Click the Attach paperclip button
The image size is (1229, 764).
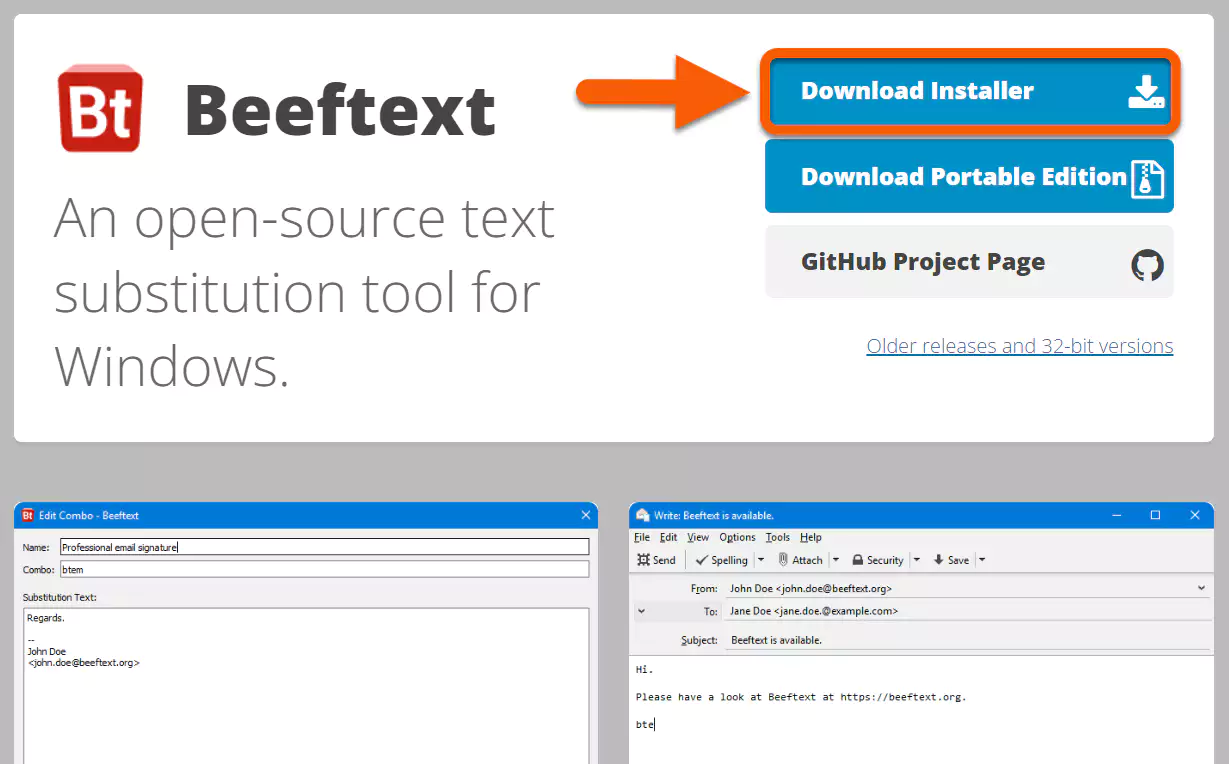pos(800,560)
